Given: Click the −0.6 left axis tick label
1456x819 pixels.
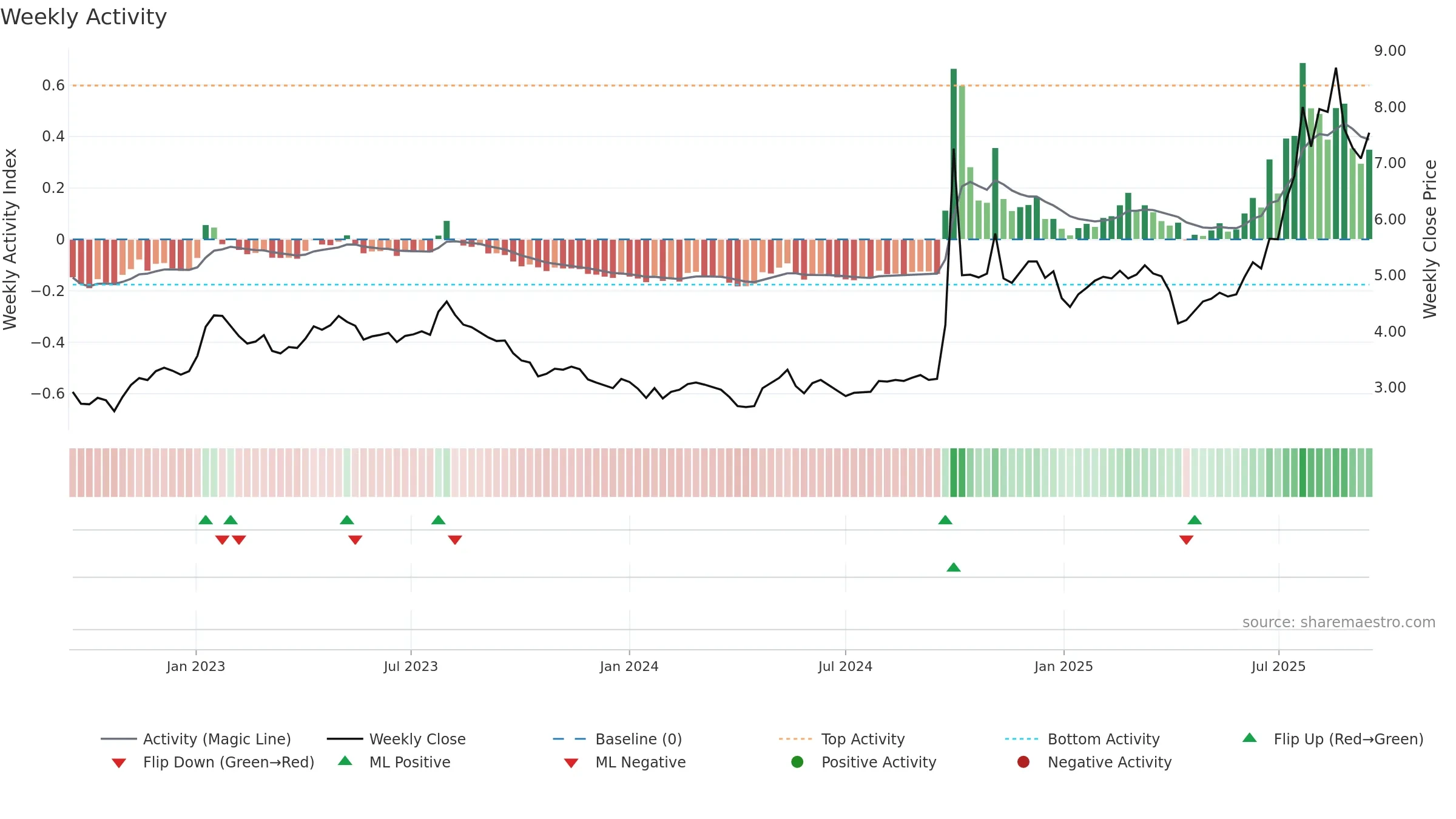Looking at the screenshot, I should [x=48, y=394].
